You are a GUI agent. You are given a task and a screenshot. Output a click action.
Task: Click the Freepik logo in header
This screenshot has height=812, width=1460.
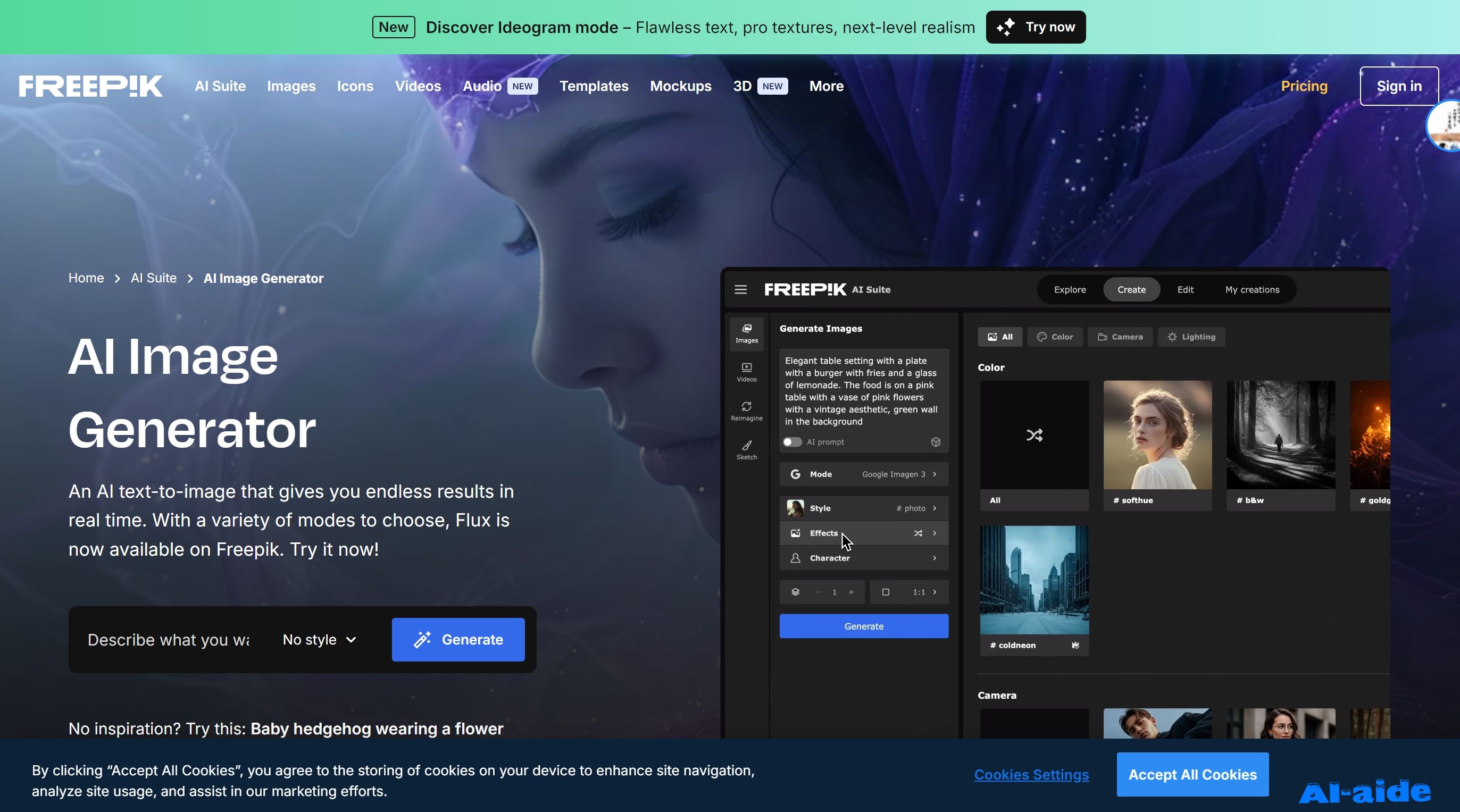click(x=90, y=86)
